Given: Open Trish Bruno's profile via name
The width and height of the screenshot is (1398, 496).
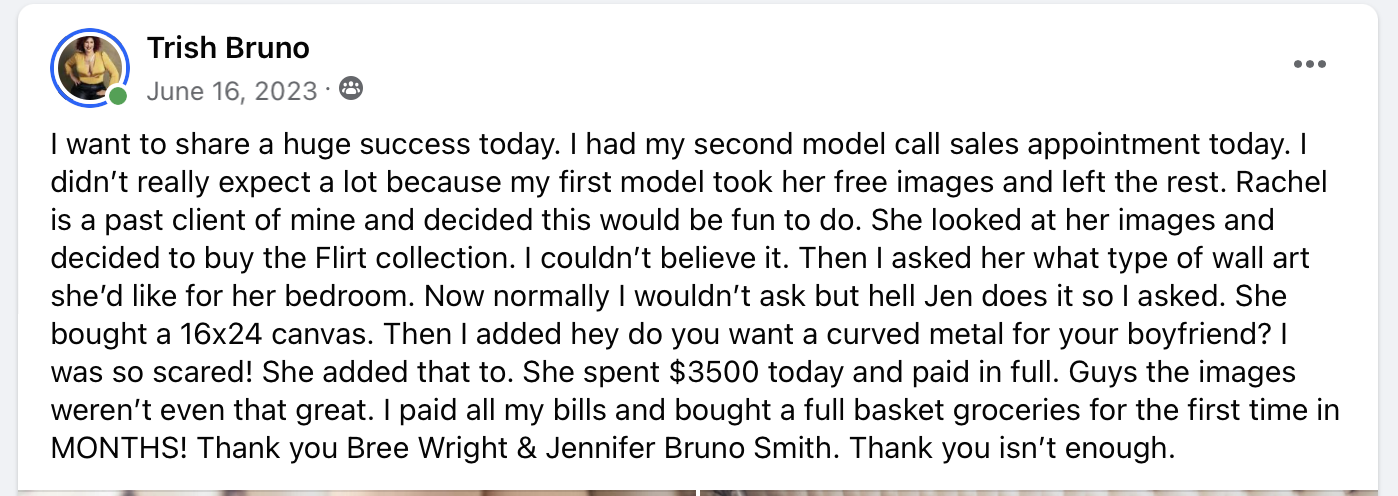Looking at the screenshot, I should pyautogui.click(x=228, y=47).
